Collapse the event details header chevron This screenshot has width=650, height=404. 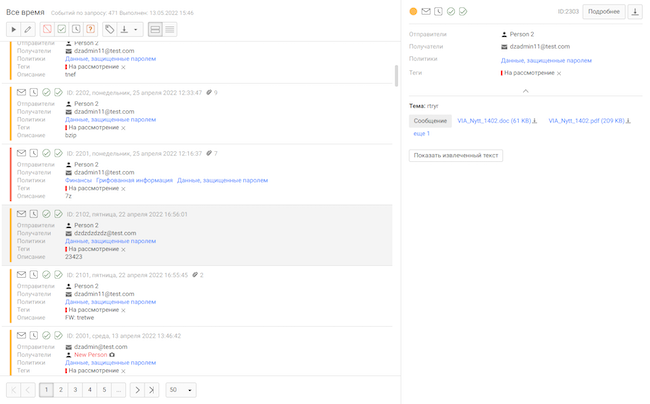525,91
